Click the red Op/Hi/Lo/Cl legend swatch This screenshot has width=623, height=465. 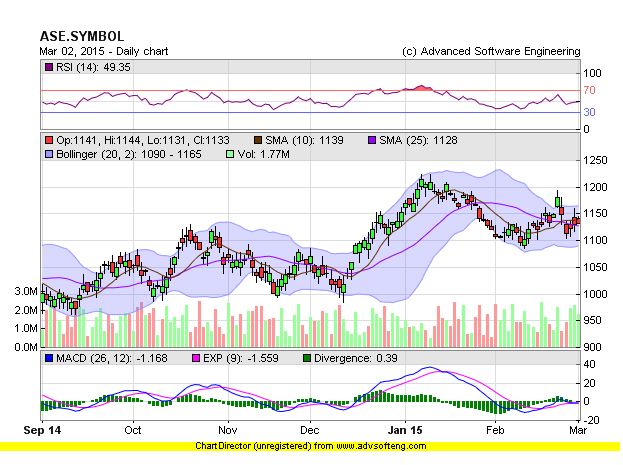pyautogui.click(x=48, y=140)
